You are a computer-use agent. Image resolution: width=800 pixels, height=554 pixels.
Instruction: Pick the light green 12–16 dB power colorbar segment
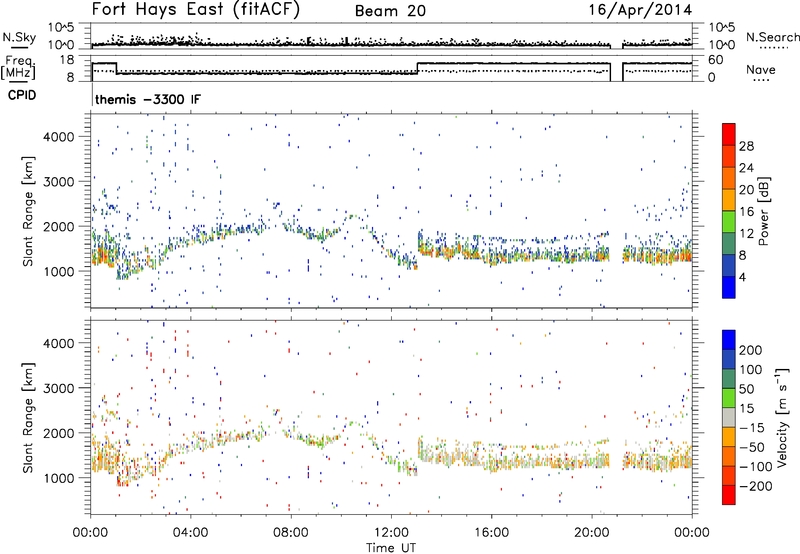[x=729, y=222]
